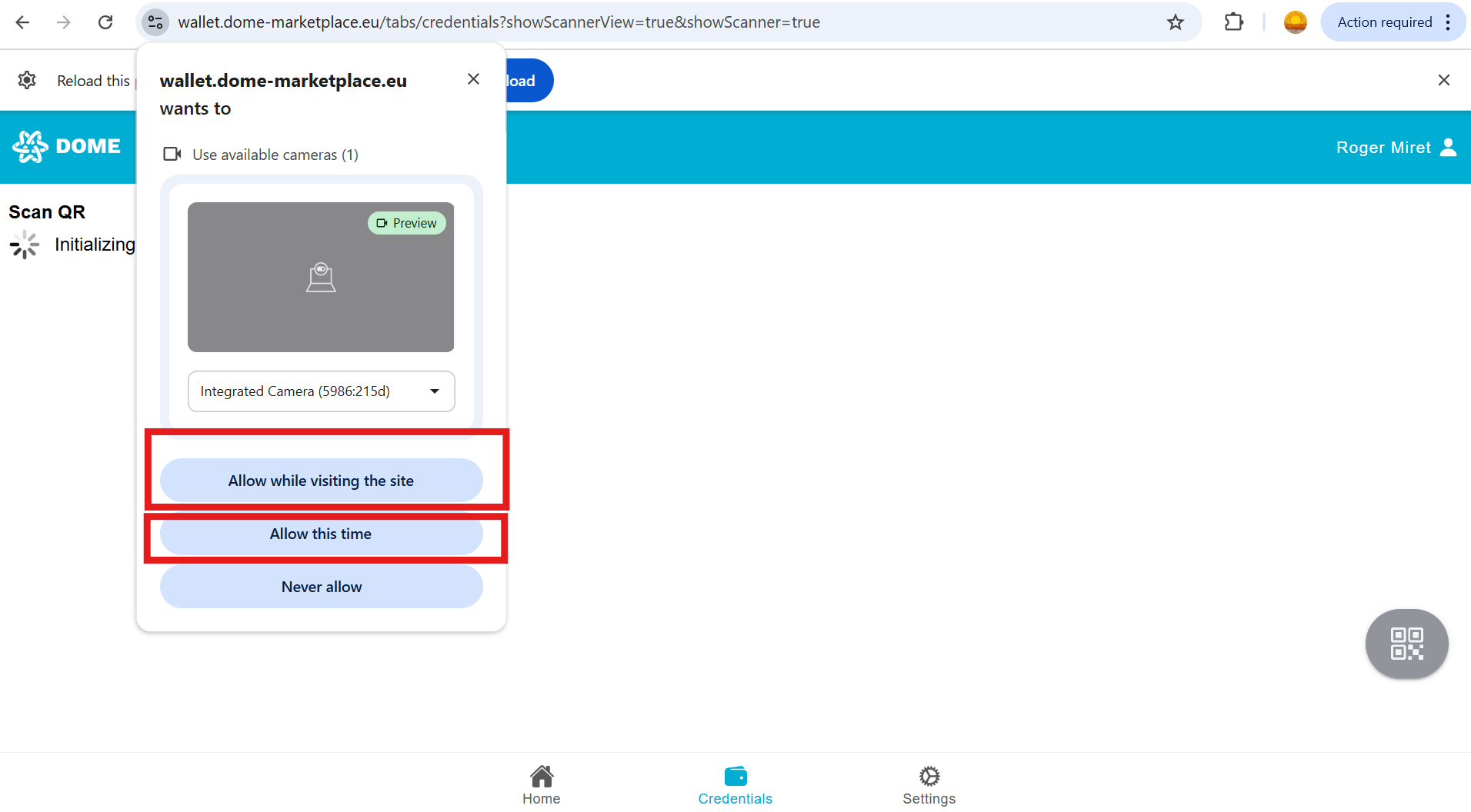
Task: Open the Settings tab
Action: 929,785
